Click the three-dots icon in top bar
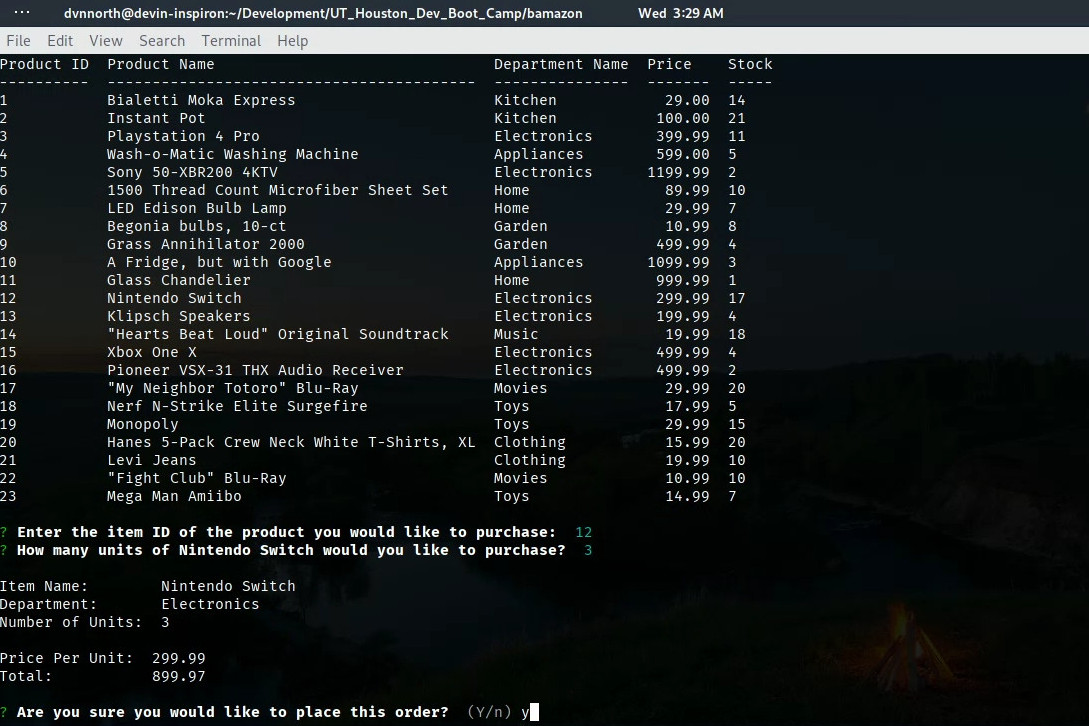This screenshot has width=1089, height=726. (22, 13)
